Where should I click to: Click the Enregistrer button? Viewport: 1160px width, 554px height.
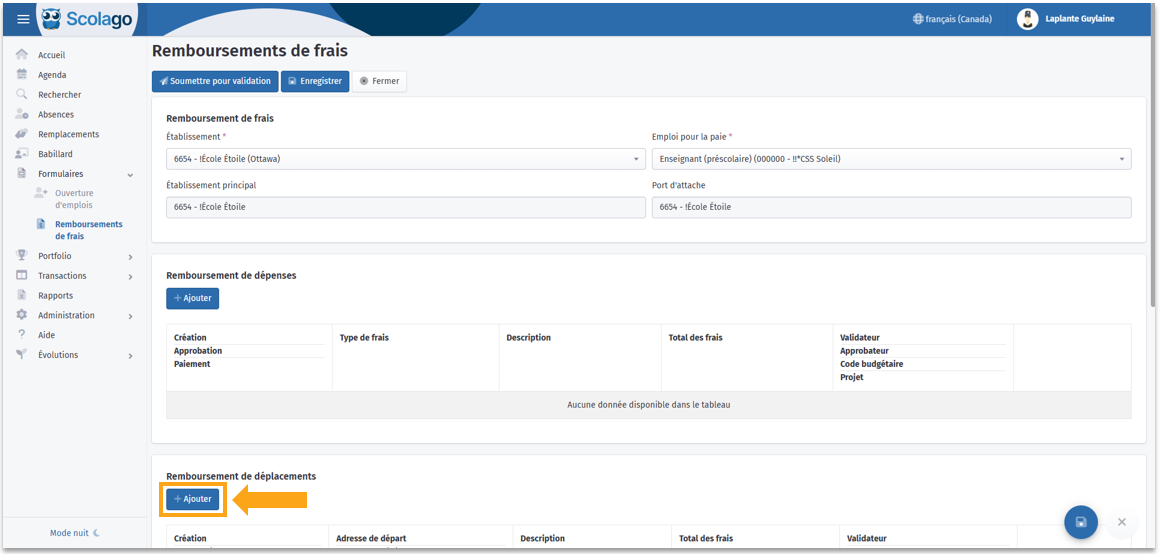(315, 81)
